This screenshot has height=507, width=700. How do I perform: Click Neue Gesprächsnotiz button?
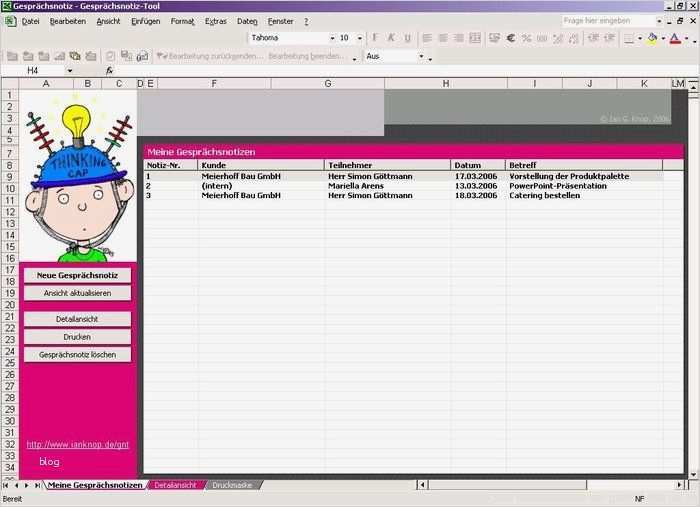click(x=77, y=275)
